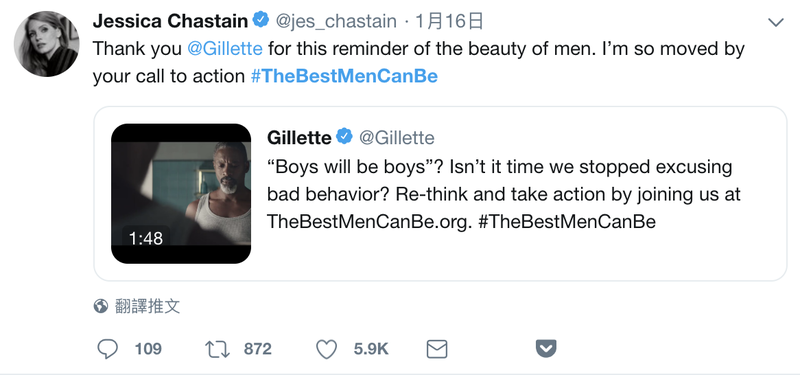Click Gillette's blue verified badge
The height and width of the screenshot is (375, 800).
(x=344, y=137)
